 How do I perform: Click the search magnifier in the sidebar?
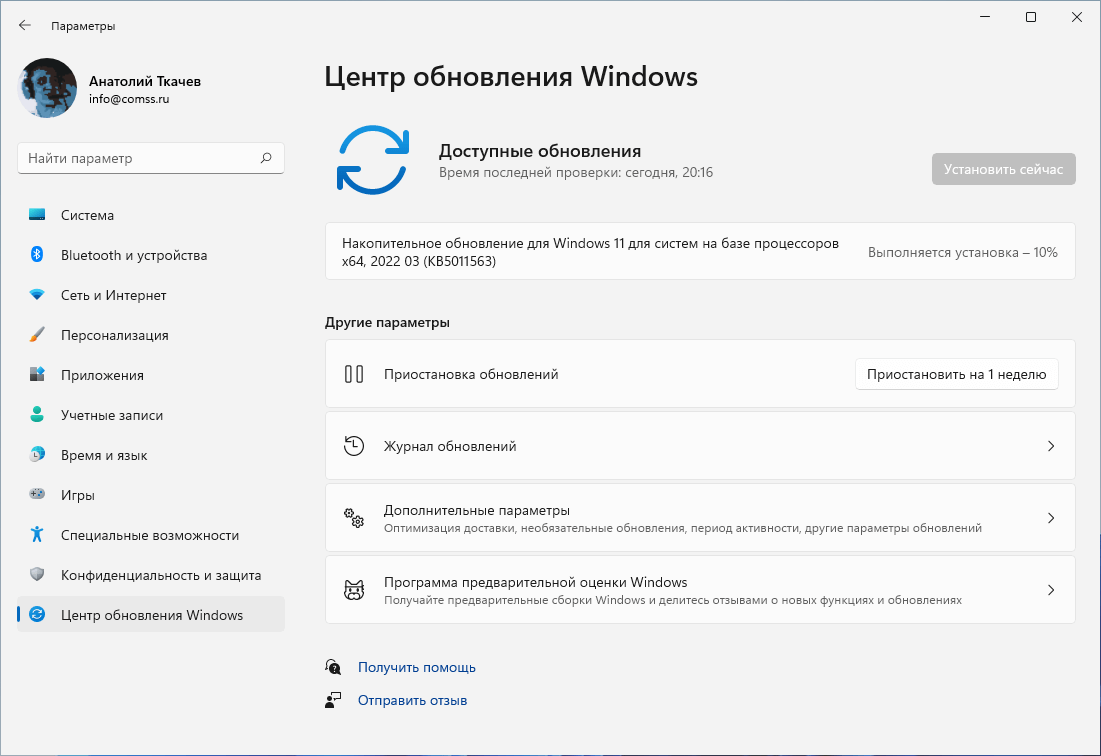[266, 157]
